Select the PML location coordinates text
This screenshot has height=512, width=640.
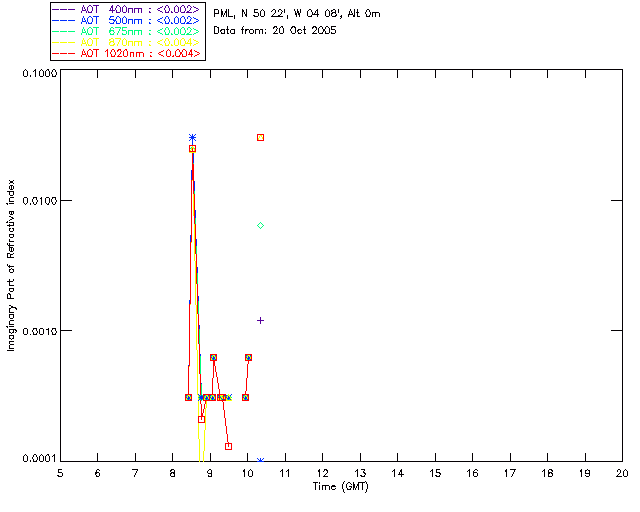click(297, 14)
